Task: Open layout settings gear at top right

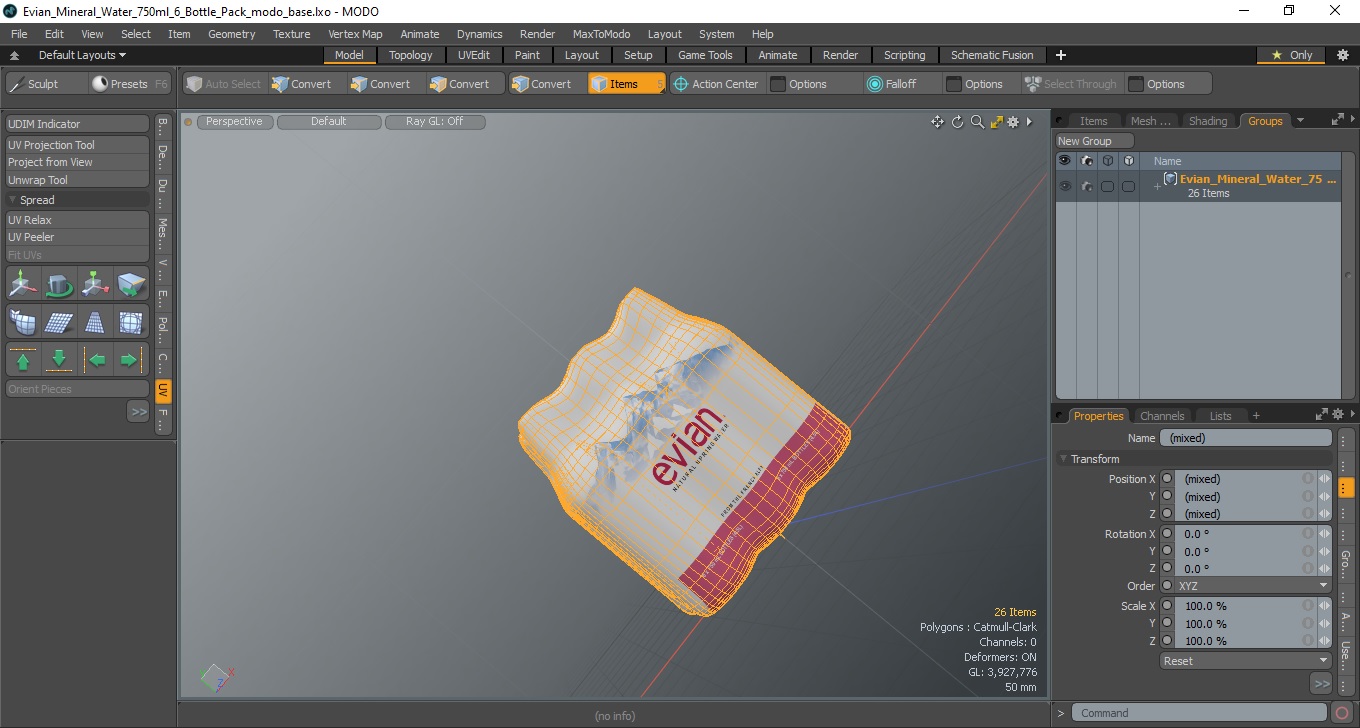Action: pos(1343,55)
